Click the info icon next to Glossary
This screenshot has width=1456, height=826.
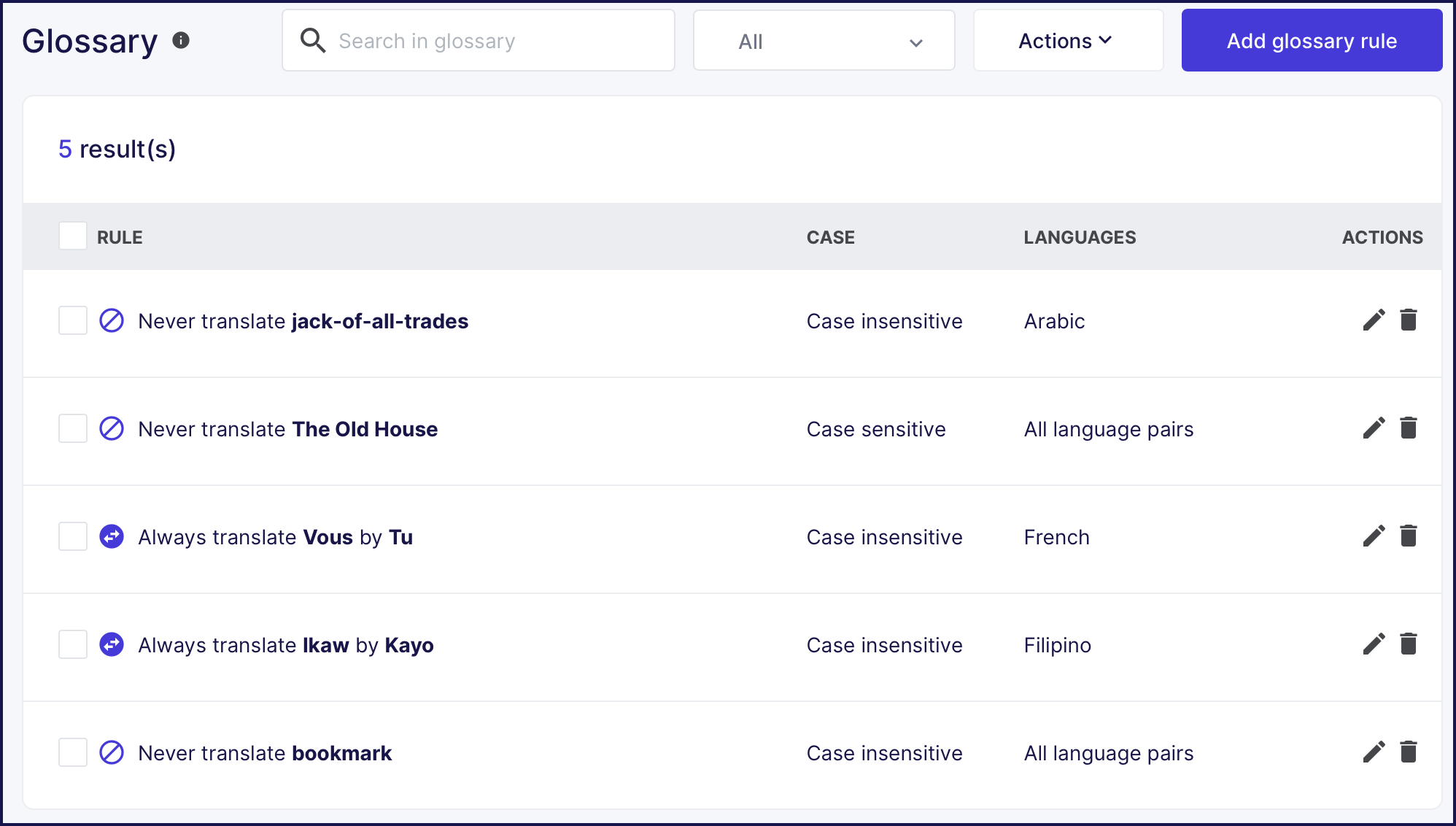181,41
